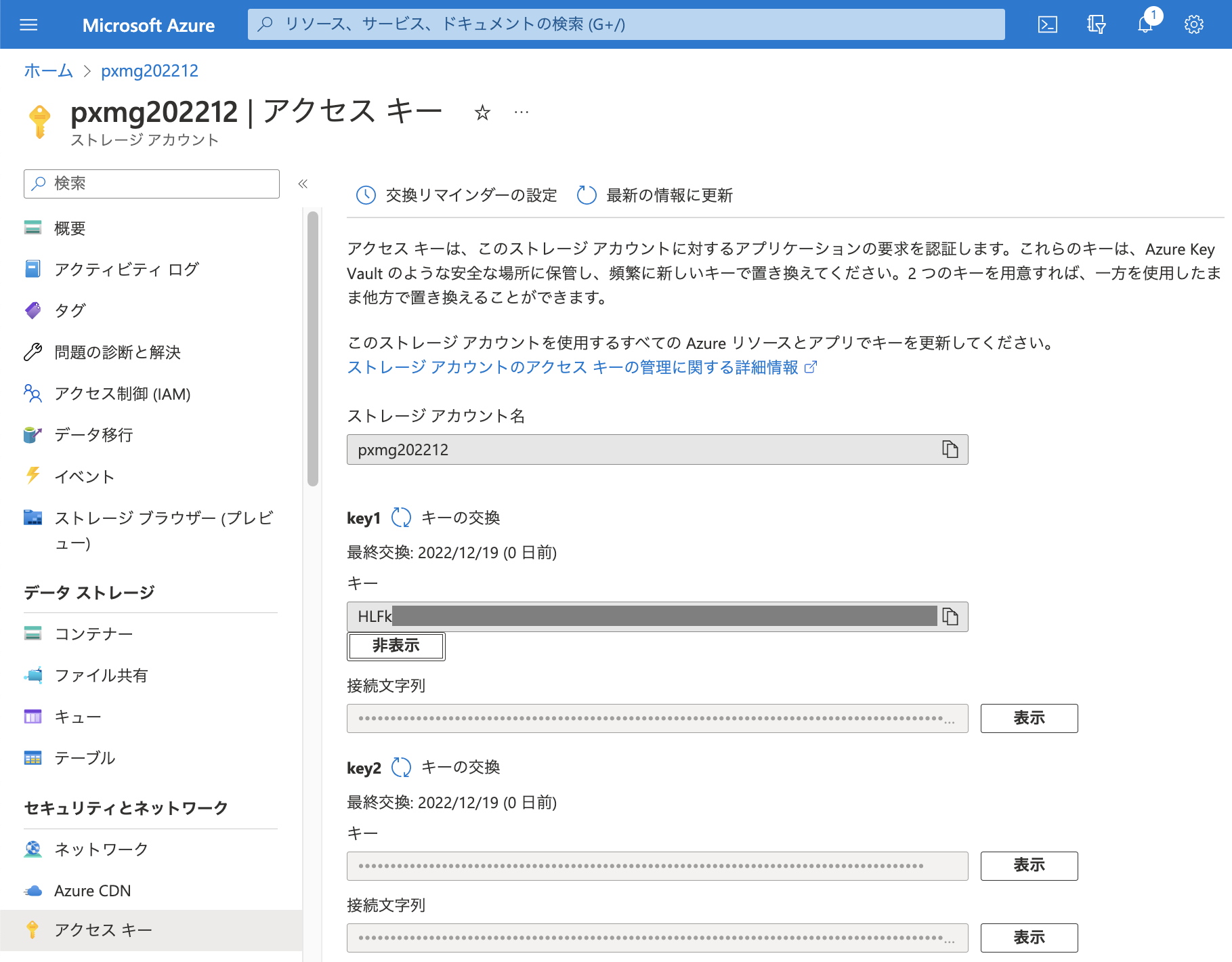This screenshot has width=1232, height=962.
Task: Click the storage account name field
Action: pos(657,449)
